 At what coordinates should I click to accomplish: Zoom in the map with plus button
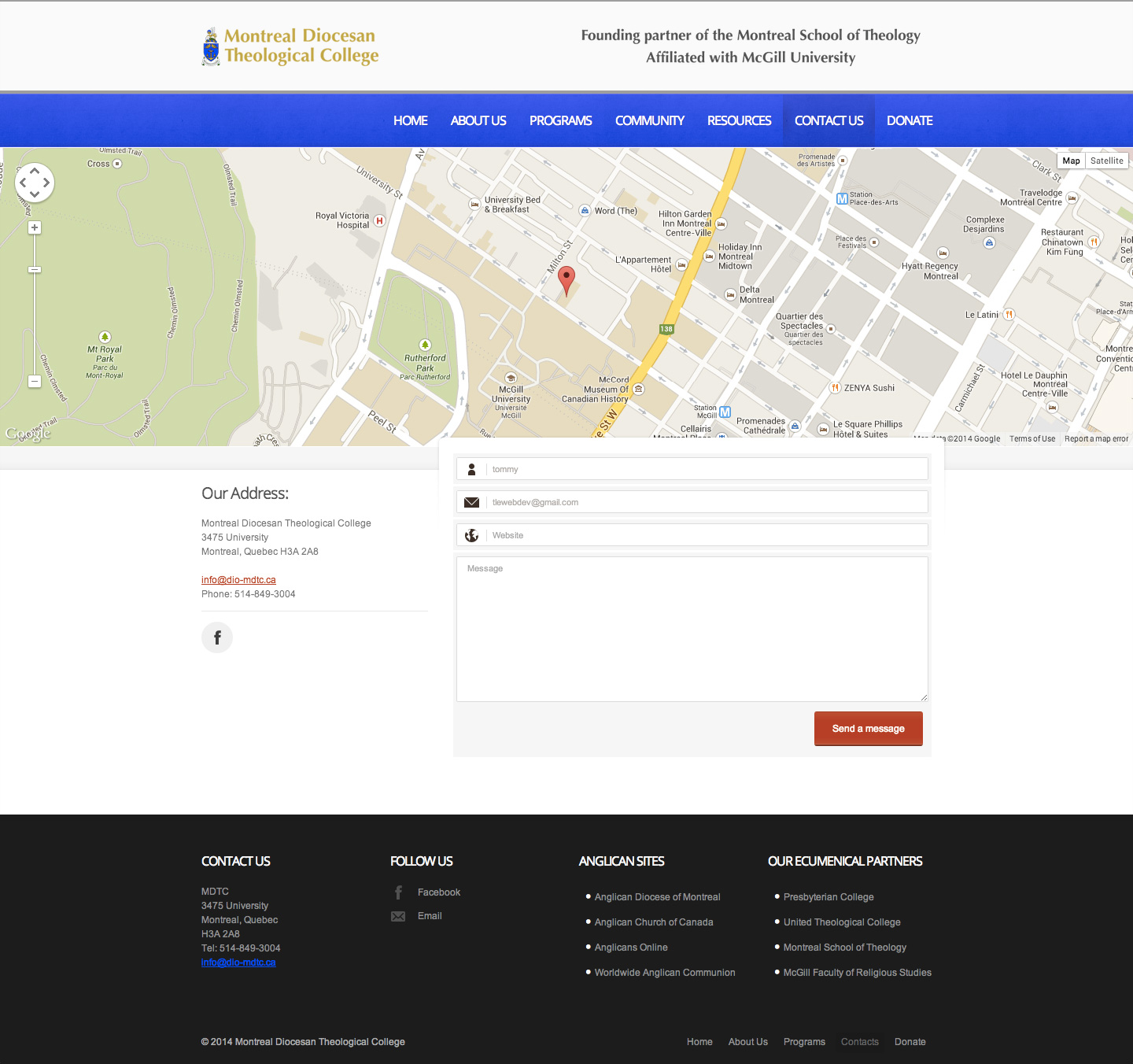(x=35, y=227)
